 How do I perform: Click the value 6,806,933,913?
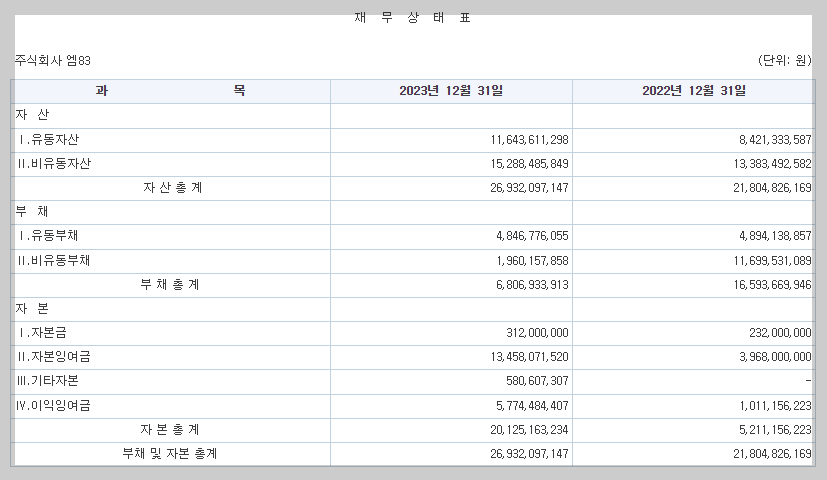532,285
